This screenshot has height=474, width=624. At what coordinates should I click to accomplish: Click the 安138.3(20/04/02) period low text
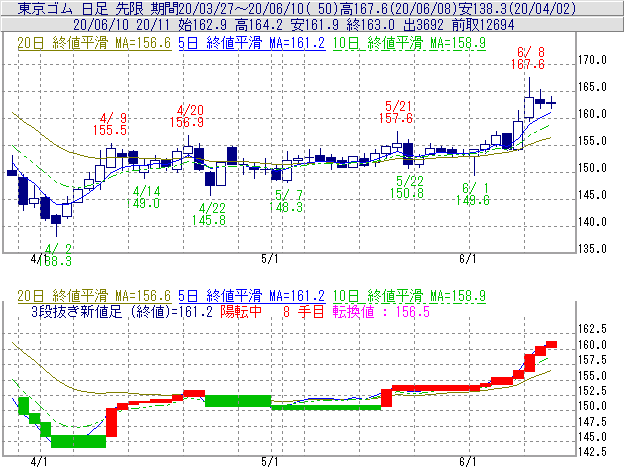517,8
